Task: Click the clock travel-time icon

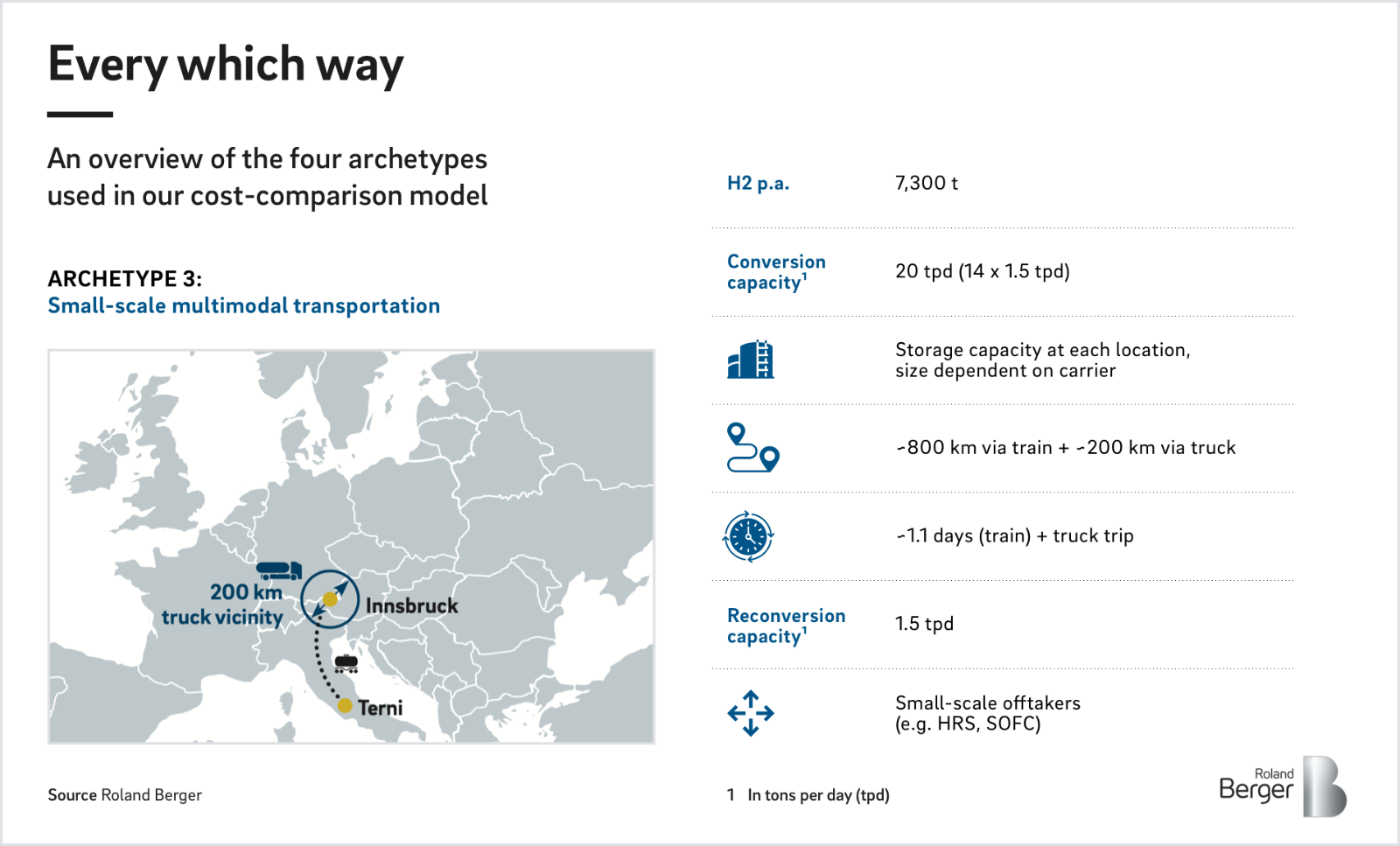Action: [749, 536]
